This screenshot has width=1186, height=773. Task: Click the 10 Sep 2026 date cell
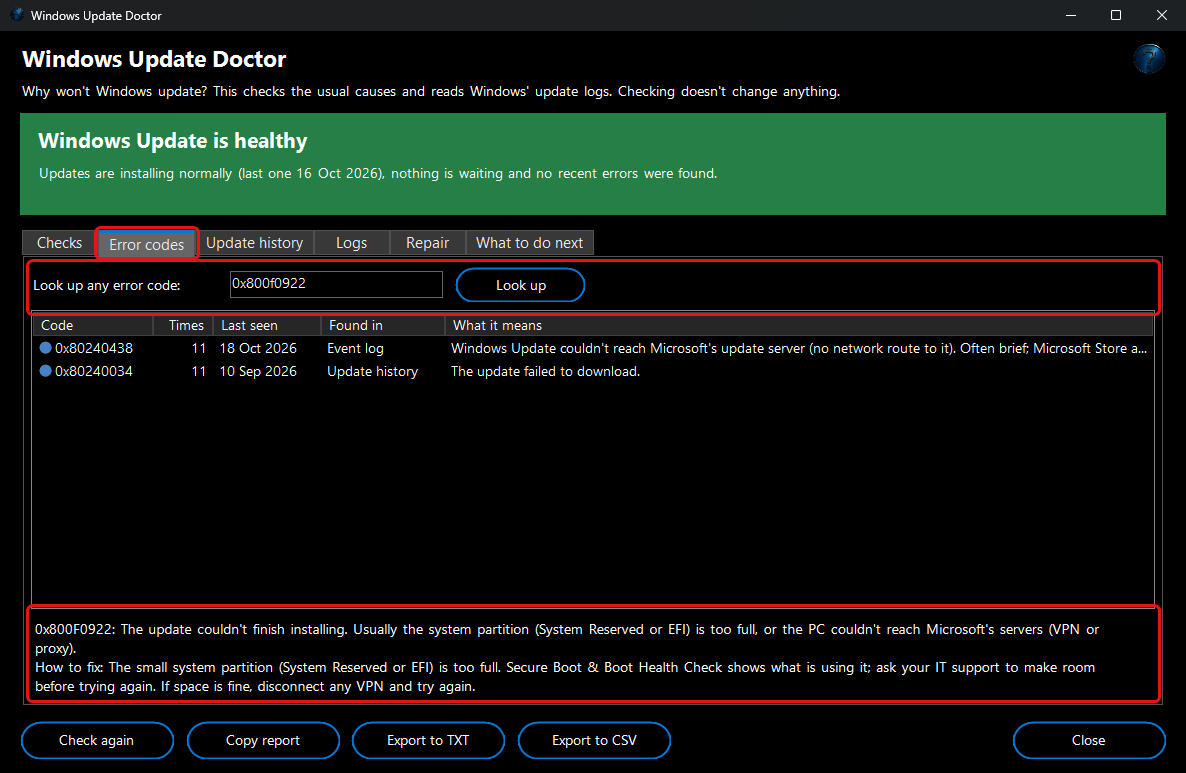(x=258, y=371)
